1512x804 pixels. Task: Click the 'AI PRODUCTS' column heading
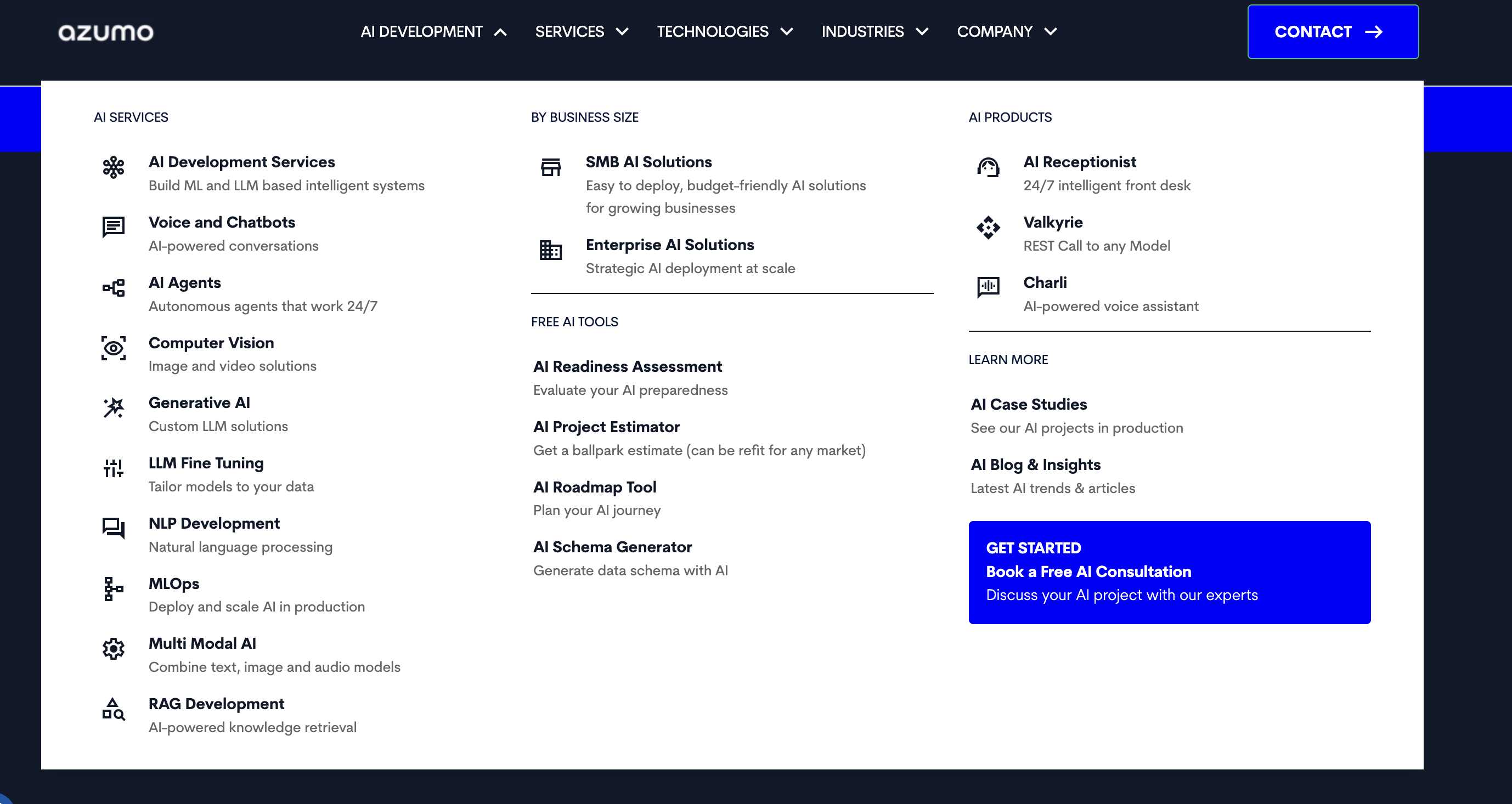click(1010, 117)
